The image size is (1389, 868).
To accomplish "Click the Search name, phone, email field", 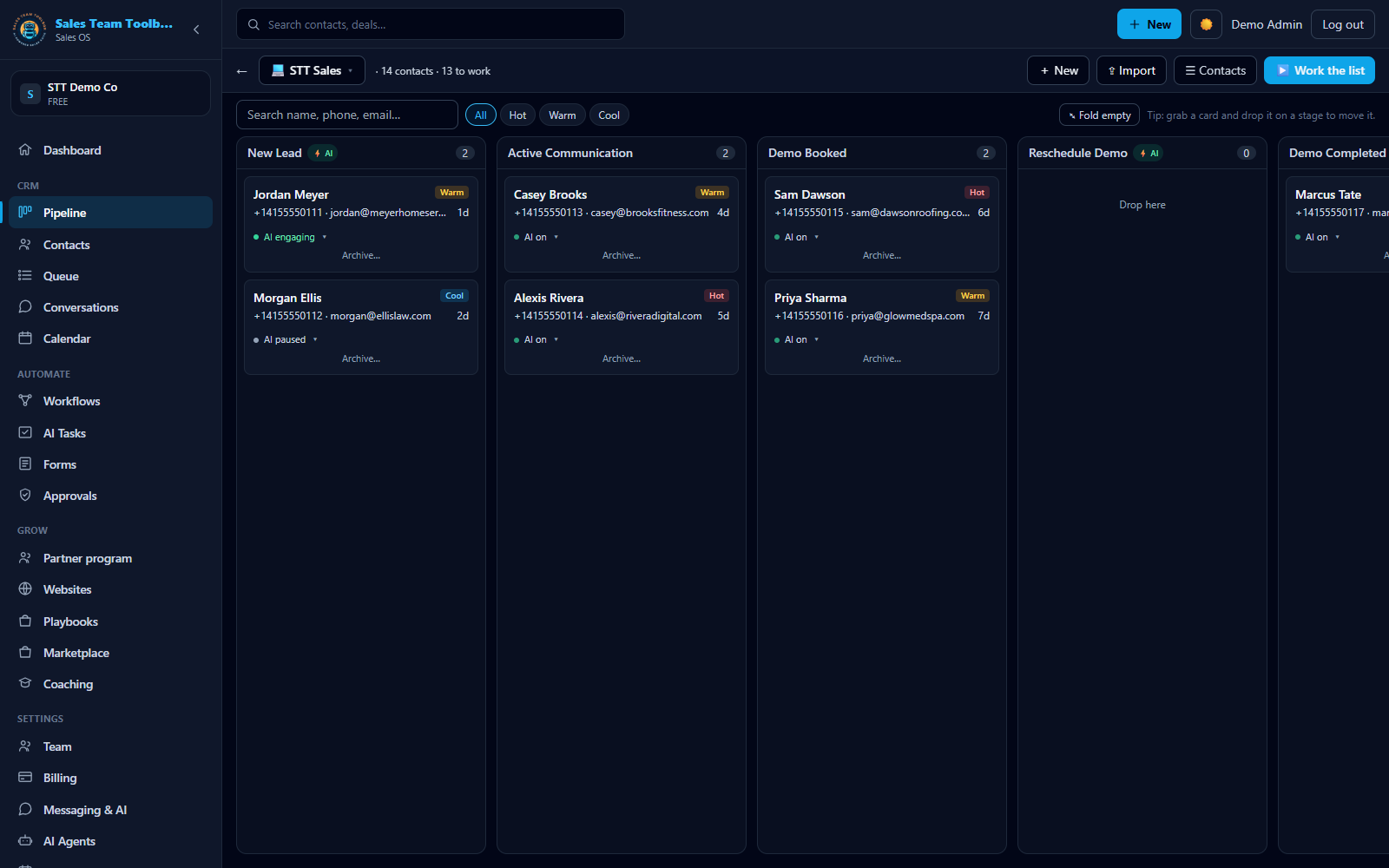I will click(x=347, y=115).
